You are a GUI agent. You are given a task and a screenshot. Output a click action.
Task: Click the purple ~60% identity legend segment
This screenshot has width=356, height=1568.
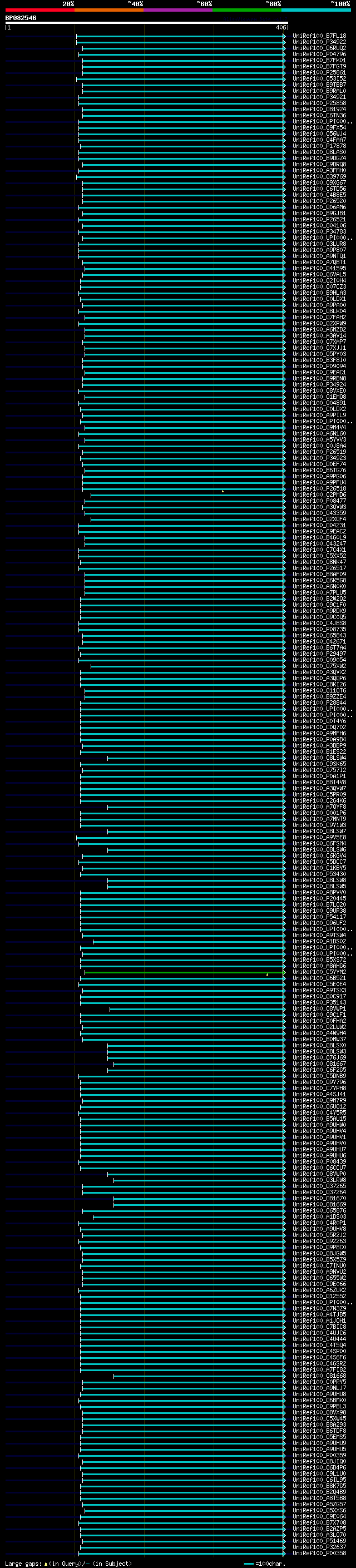click(179, 10)
